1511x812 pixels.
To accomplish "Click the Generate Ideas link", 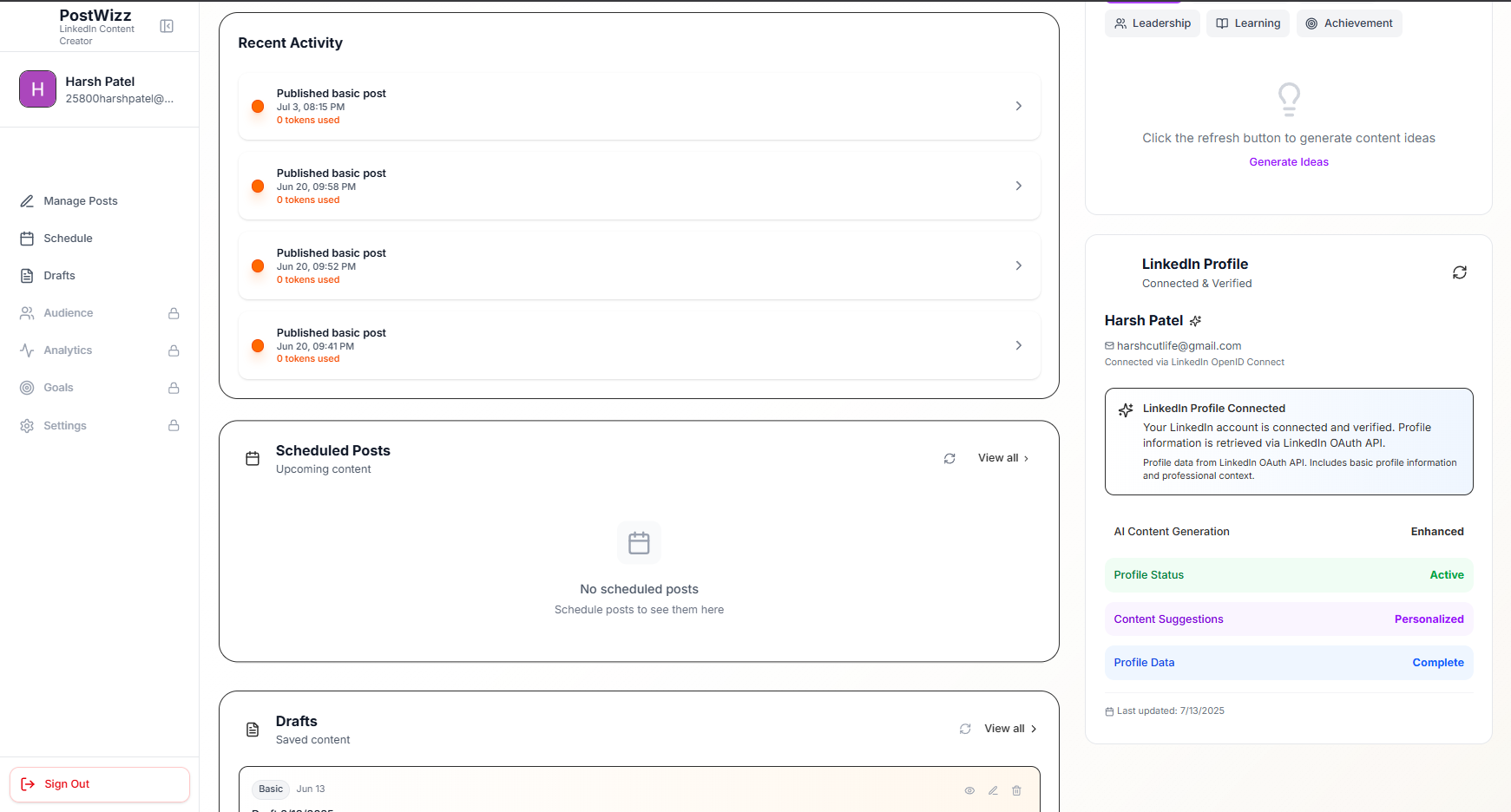I will 1289,162.
